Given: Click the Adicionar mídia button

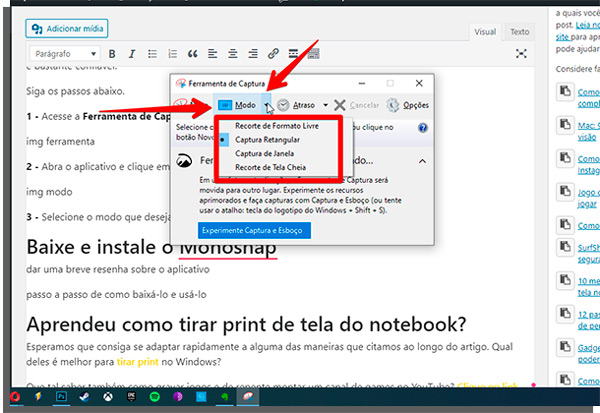Looking at the screenshot, I should pyautogui.click(x=67, y=29).
